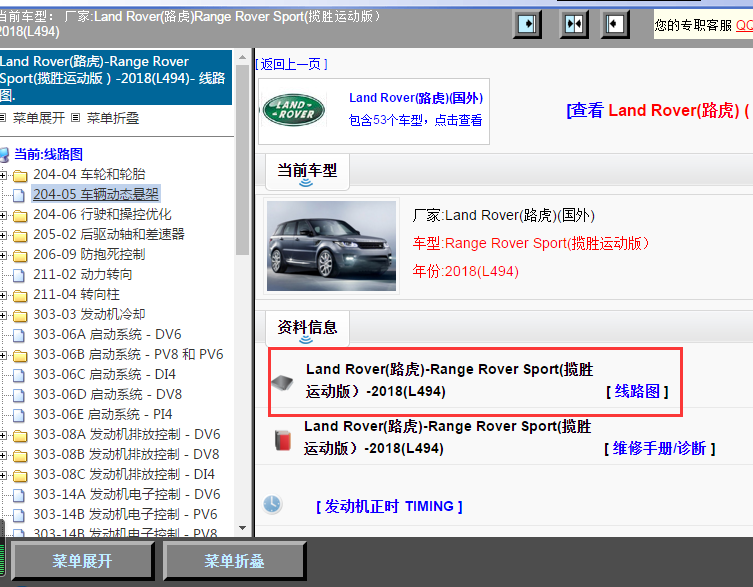Click the document icon for 303-14A 发动机电子控制
The width and height of the screenshot is (753, 587).
point(19,495)
